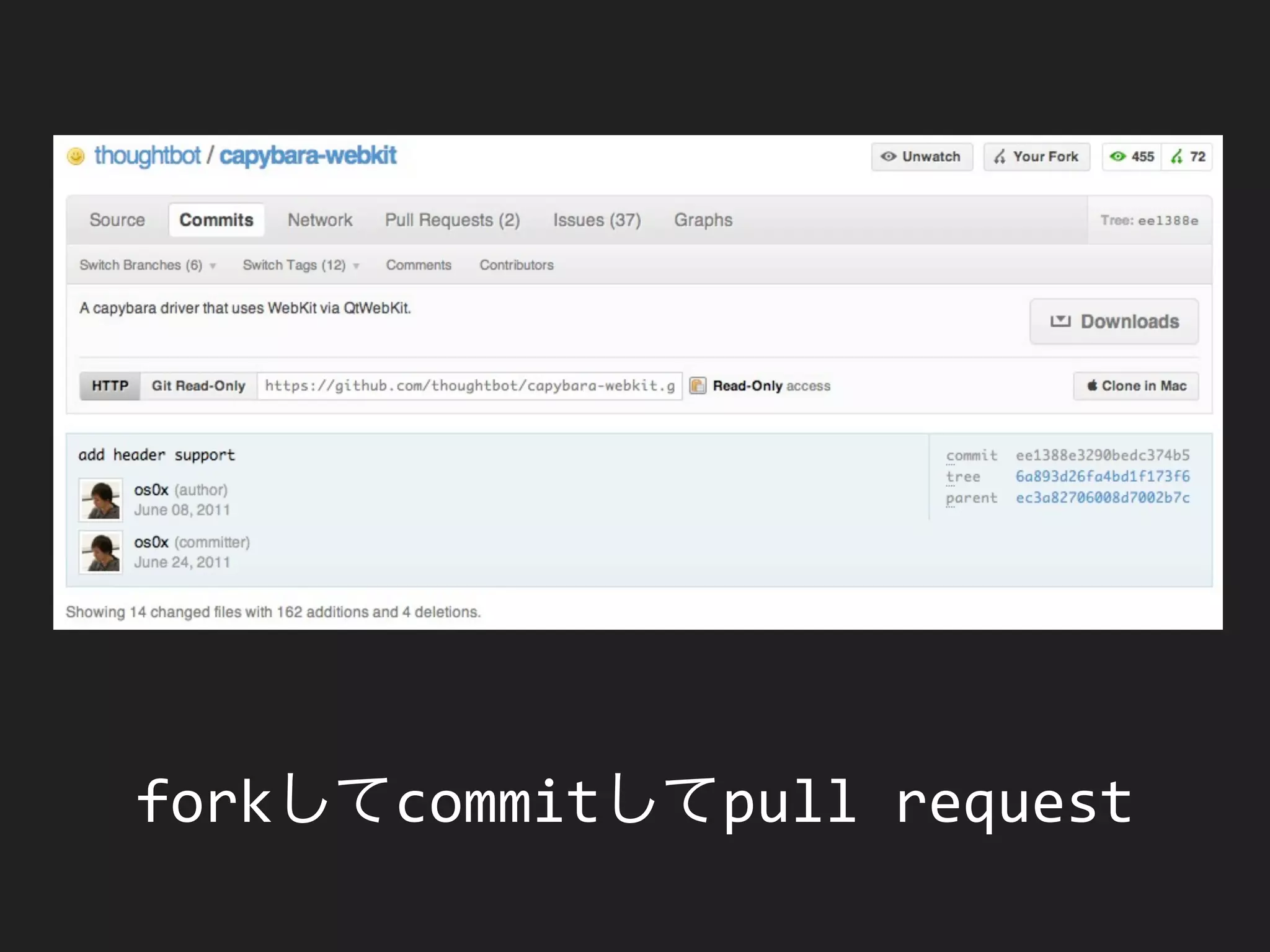Screen dimensions: 1270x952
Task: Click the smiley face repository icon
Action: point(76,156)
